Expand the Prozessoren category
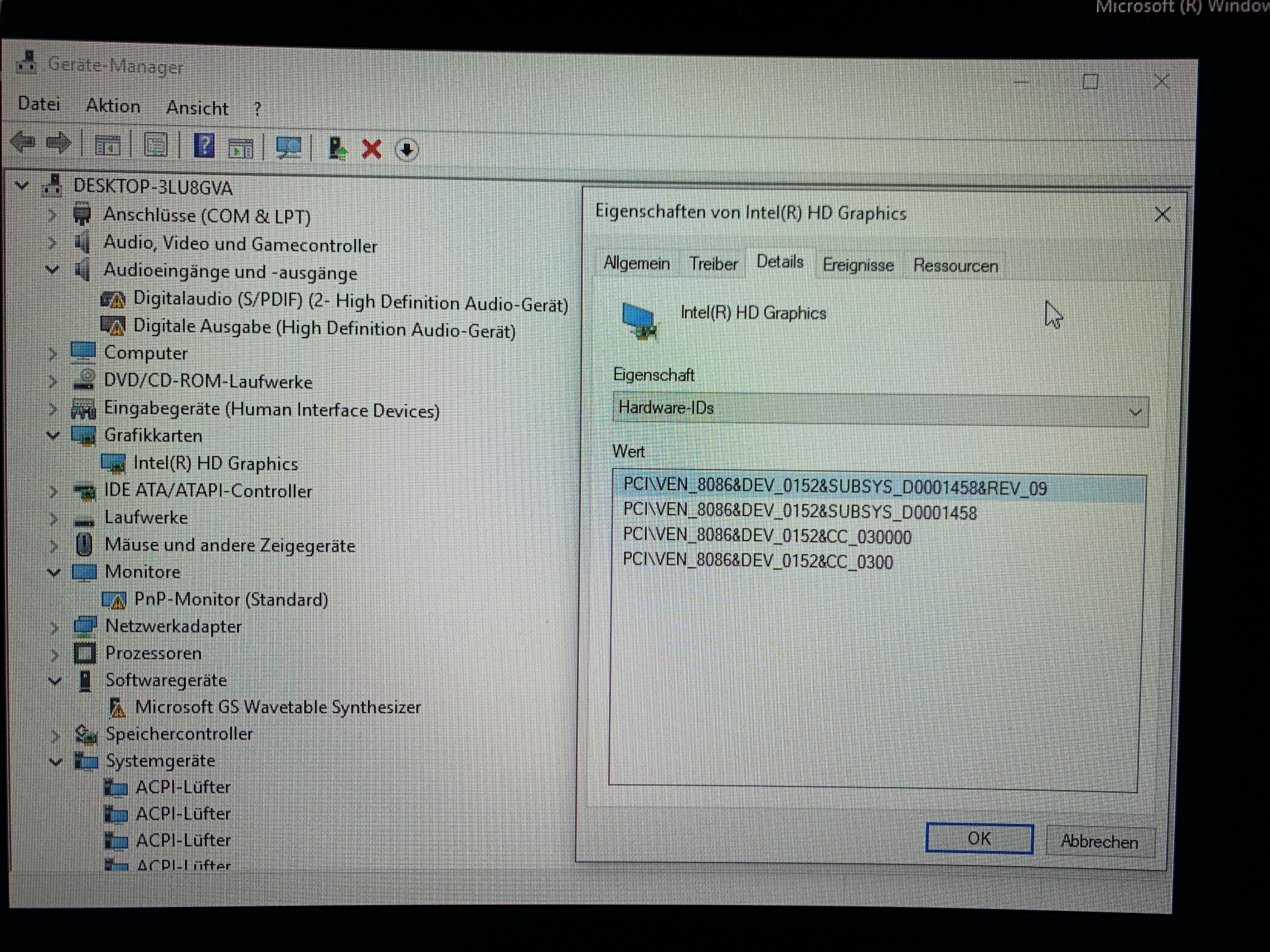The height and width of the screenshot is (952, 1270). pos(55,654)
